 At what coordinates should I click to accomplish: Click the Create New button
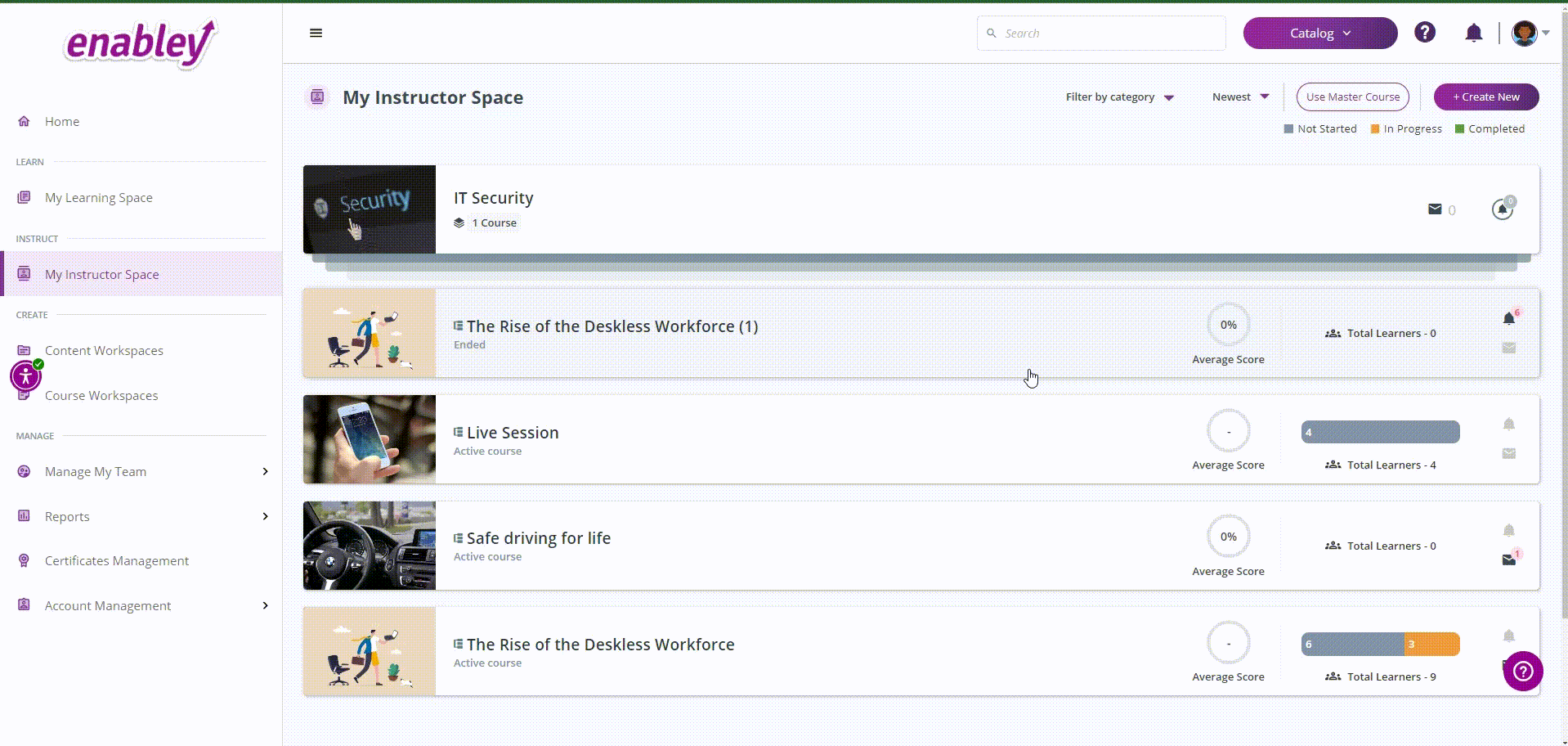tap(1485, 97)
